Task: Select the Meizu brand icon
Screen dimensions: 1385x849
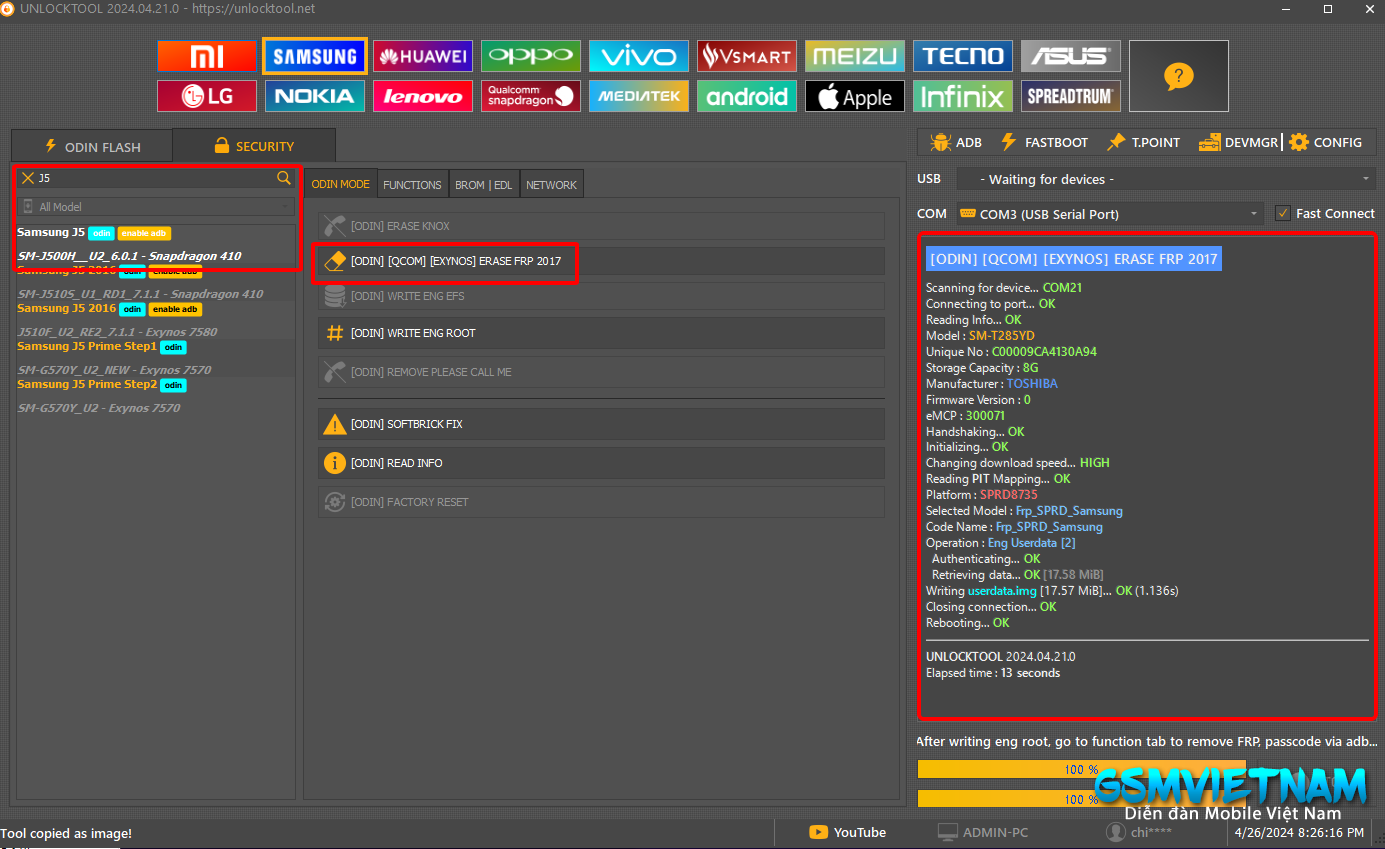Action: [855, 56]
